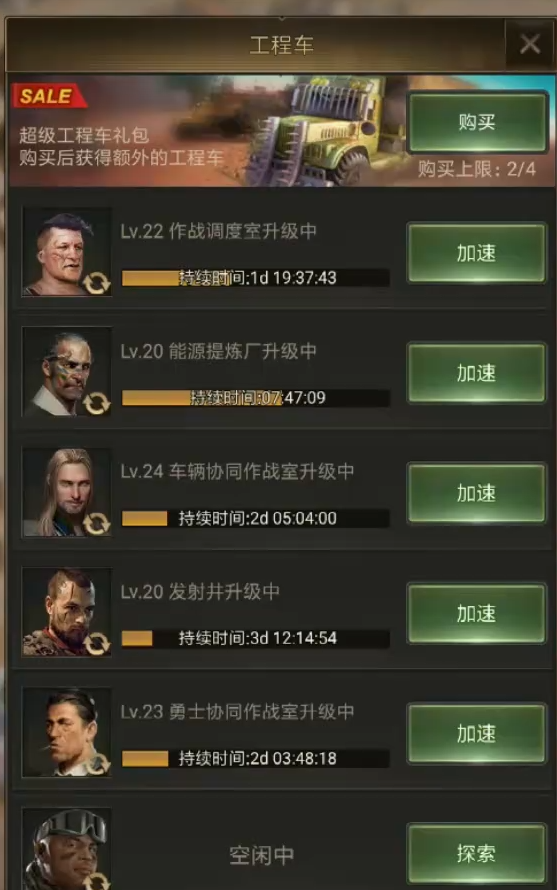Select the hero portrait on the 作战调度室 row
This screenshot has height=890, width=557.
click(66, 252)
